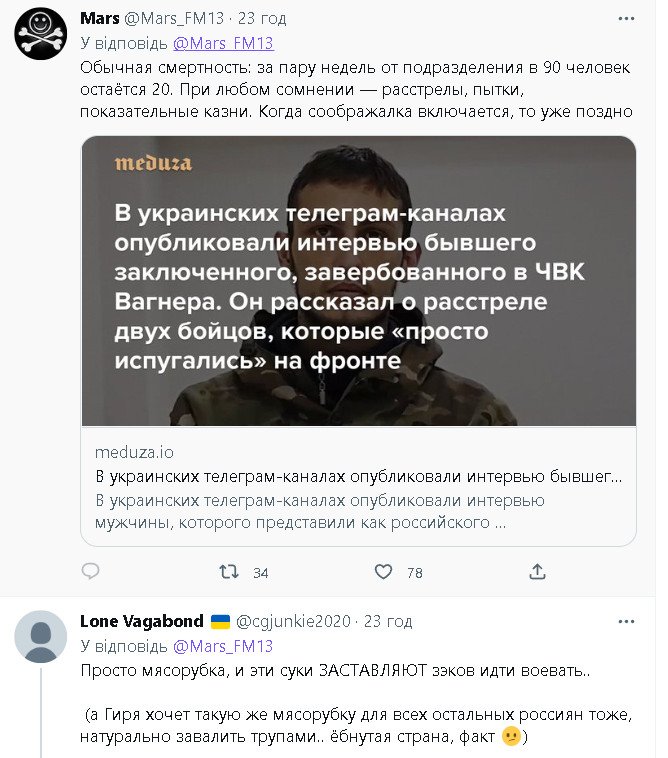This screenshot has height=758, width=668.
Task: Click the 78 likes count
Action: click(414, 573)
